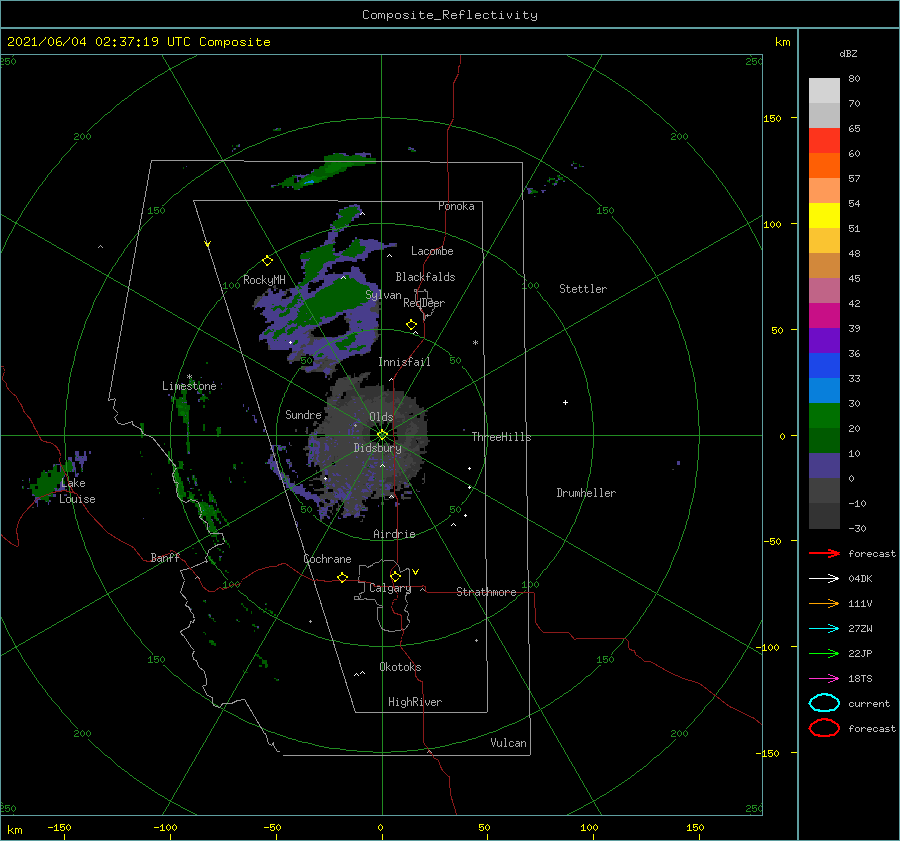The width and height of the screenshot is (900, 841).
Task: Click the 'Drumheller' map label
Action: point(586,493)
